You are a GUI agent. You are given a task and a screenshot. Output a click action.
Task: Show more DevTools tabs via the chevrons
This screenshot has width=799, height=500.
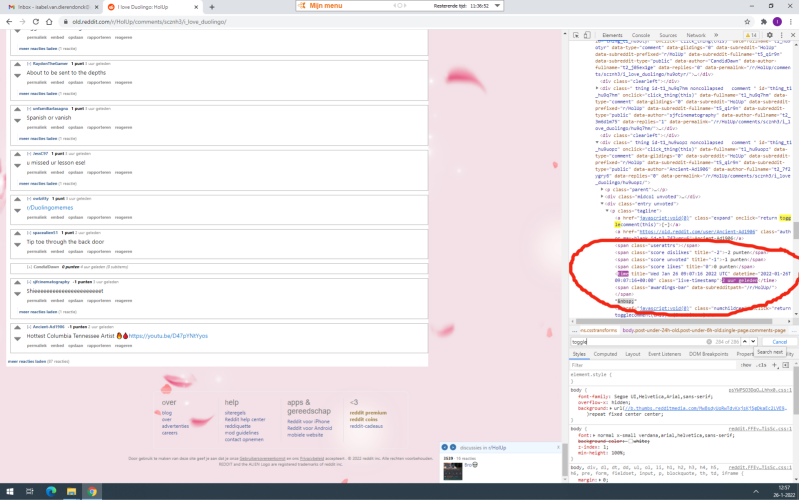(716, 35)
